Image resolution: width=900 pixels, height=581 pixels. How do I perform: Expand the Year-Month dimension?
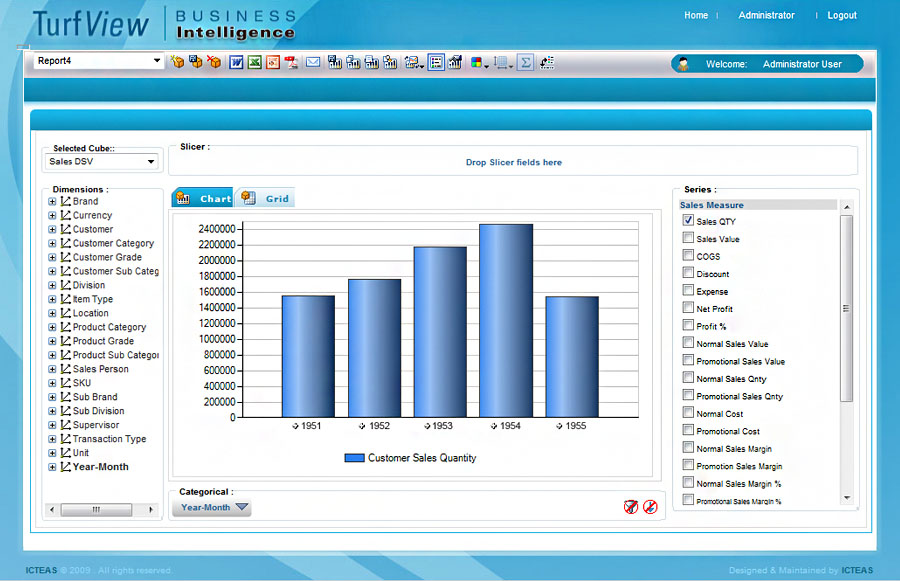click(x=52, y=467)
